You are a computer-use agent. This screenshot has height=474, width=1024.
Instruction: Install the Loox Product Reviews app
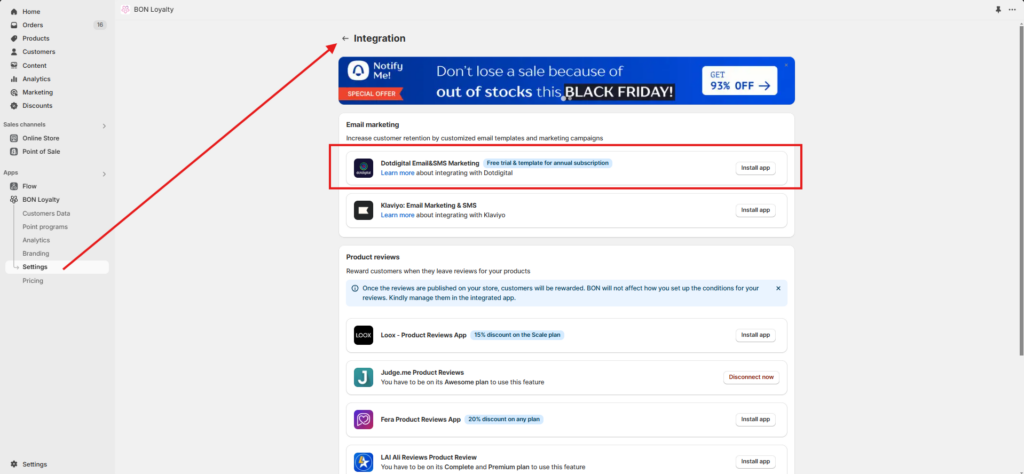point(756,335)
